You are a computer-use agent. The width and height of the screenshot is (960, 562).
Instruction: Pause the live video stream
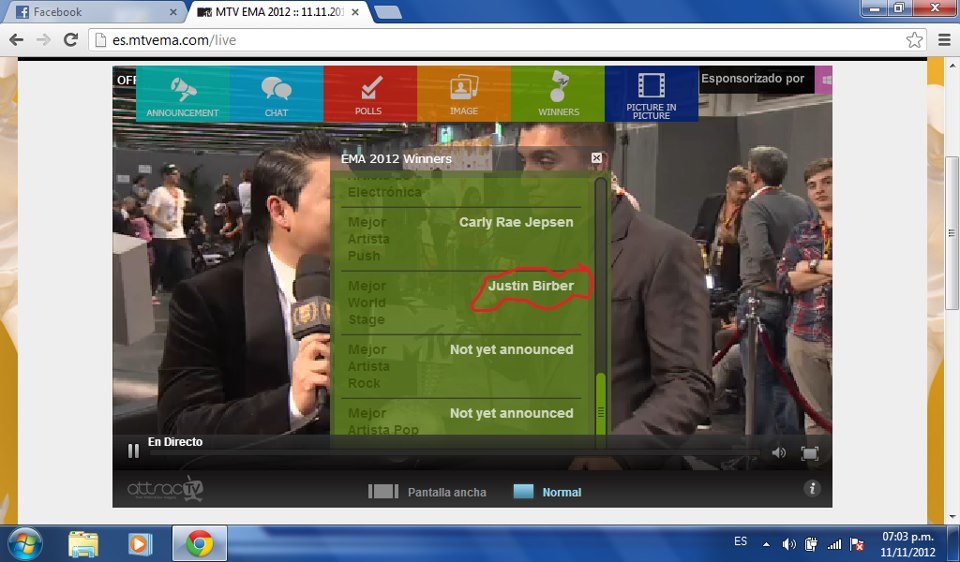133,451
